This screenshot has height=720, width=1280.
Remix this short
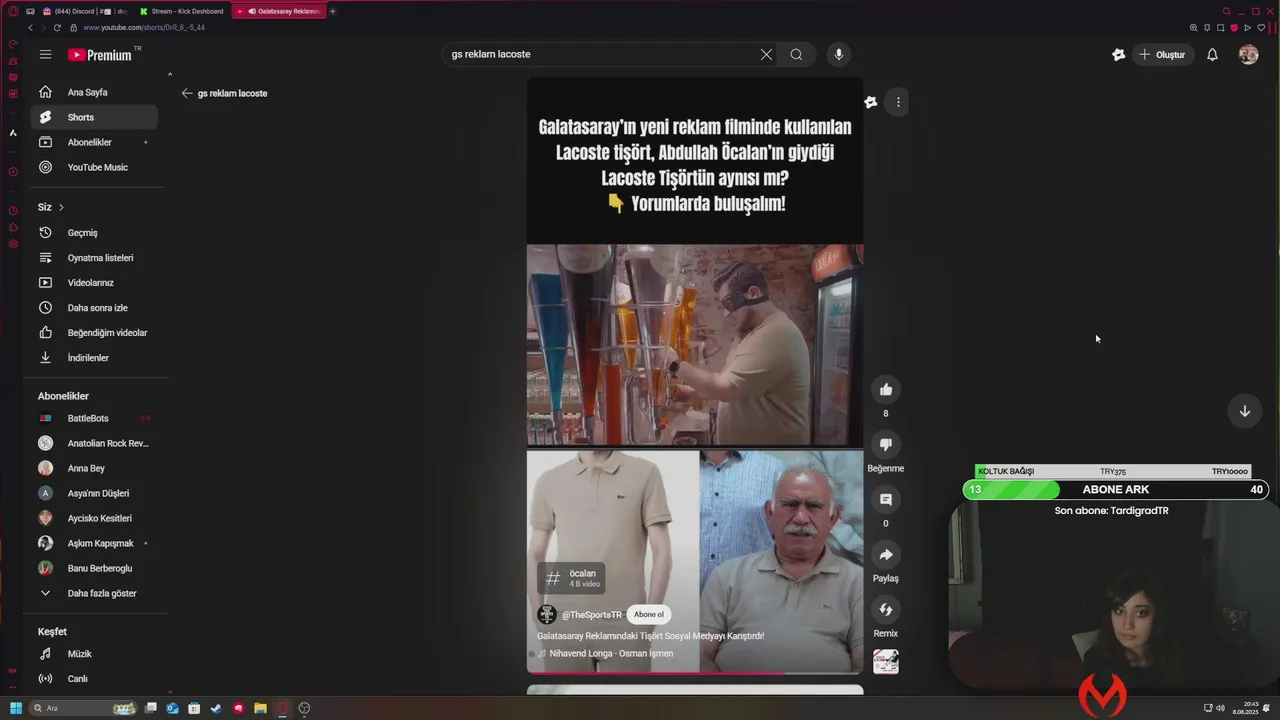(x=885, y=609)
